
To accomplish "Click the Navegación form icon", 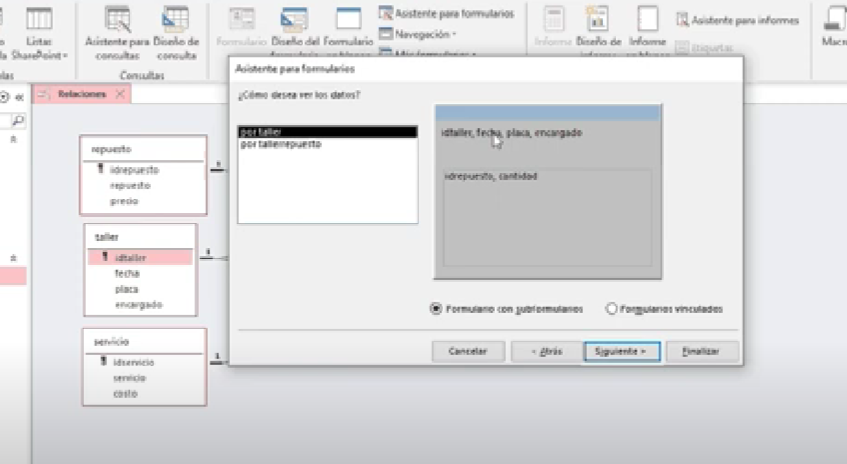I will 385,34.
